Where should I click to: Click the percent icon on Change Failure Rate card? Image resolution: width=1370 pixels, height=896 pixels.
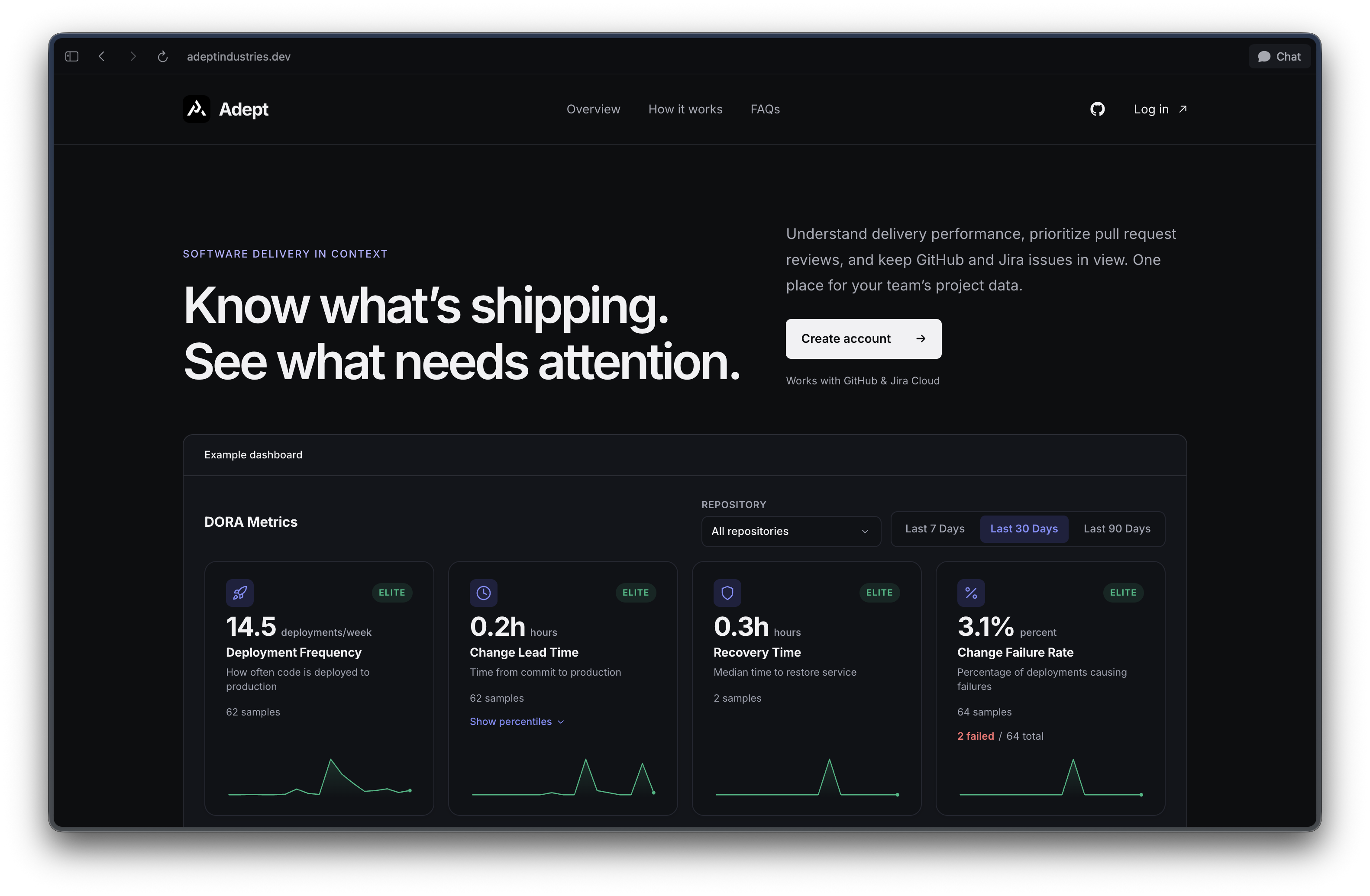971,593
